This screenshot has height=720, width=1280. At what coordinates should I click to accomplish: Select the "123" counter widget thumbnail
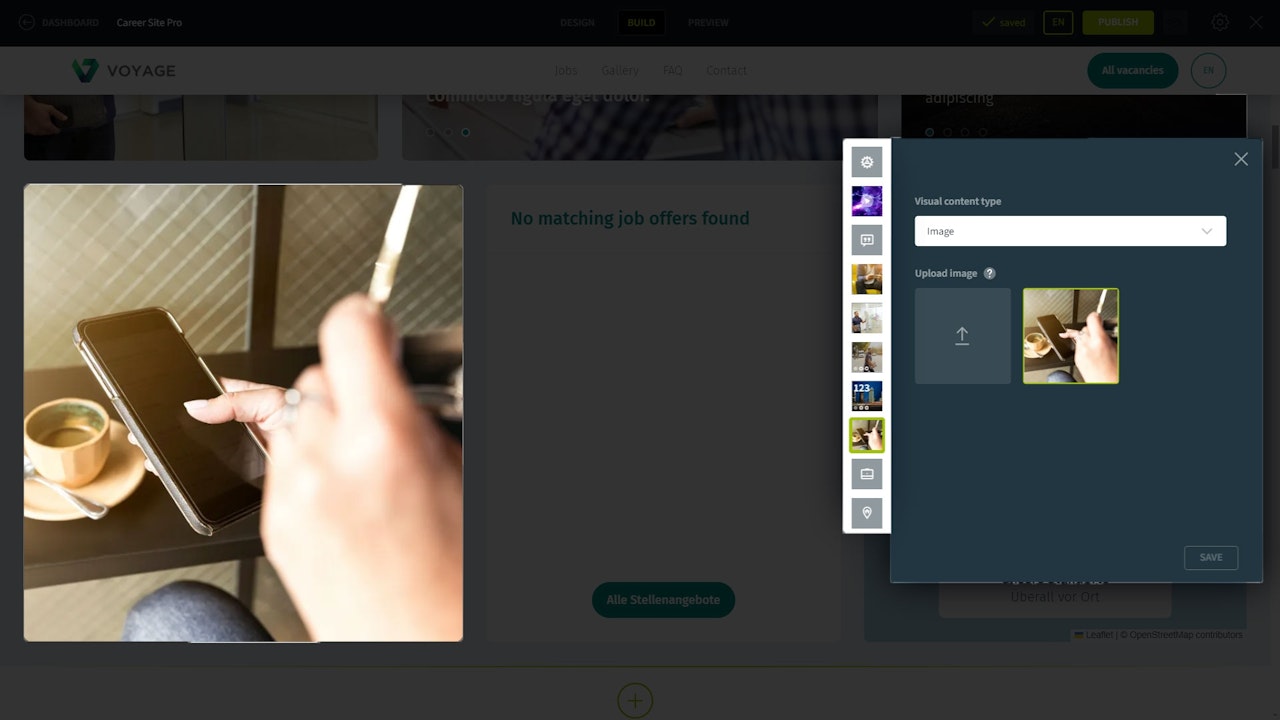867,396
